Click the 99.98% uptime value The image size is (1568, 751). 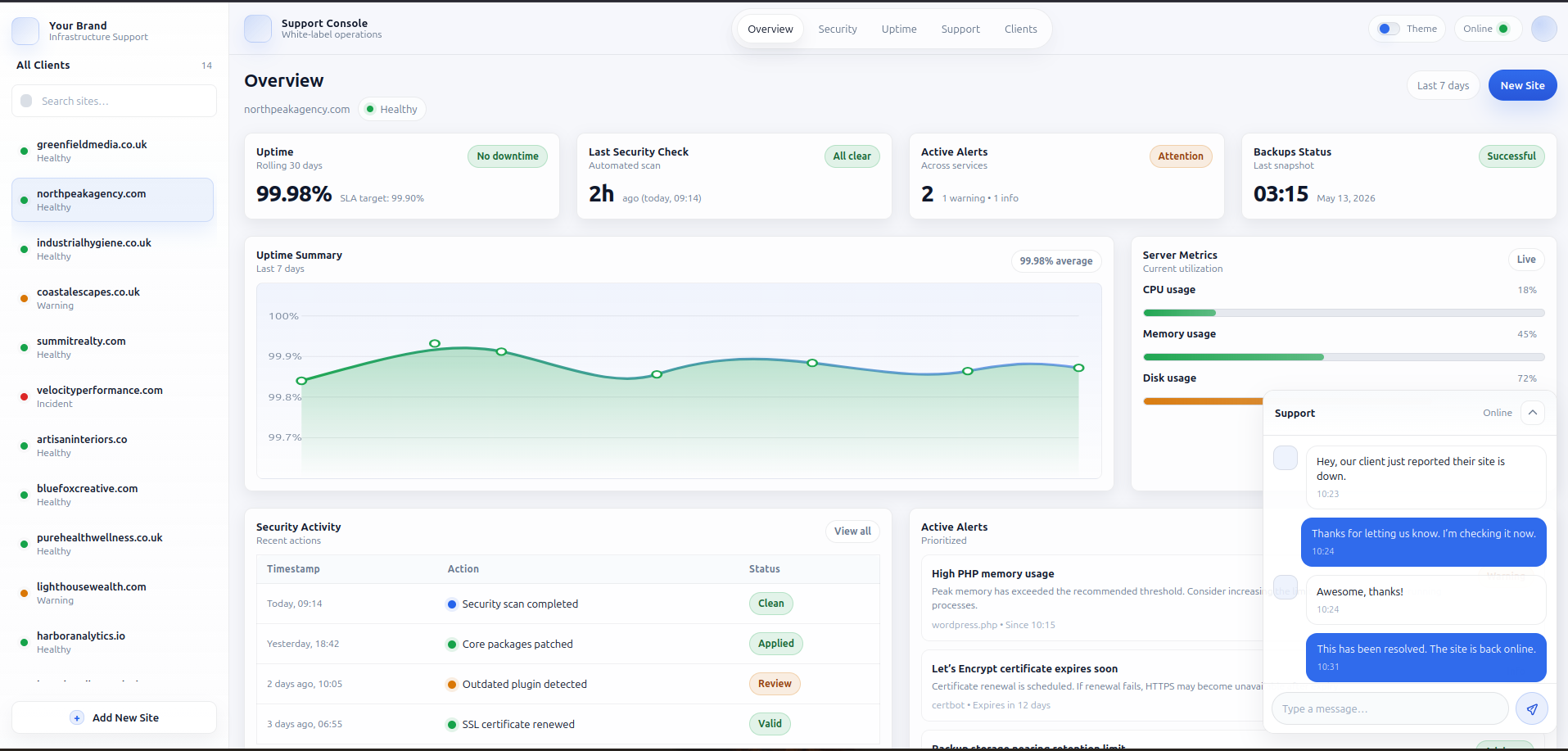[294, 194]
